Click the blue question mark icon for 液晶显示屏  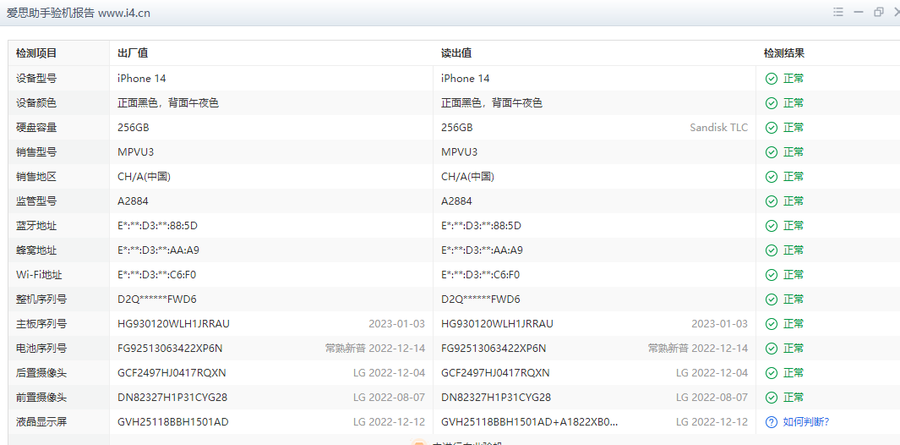point(771,422)
